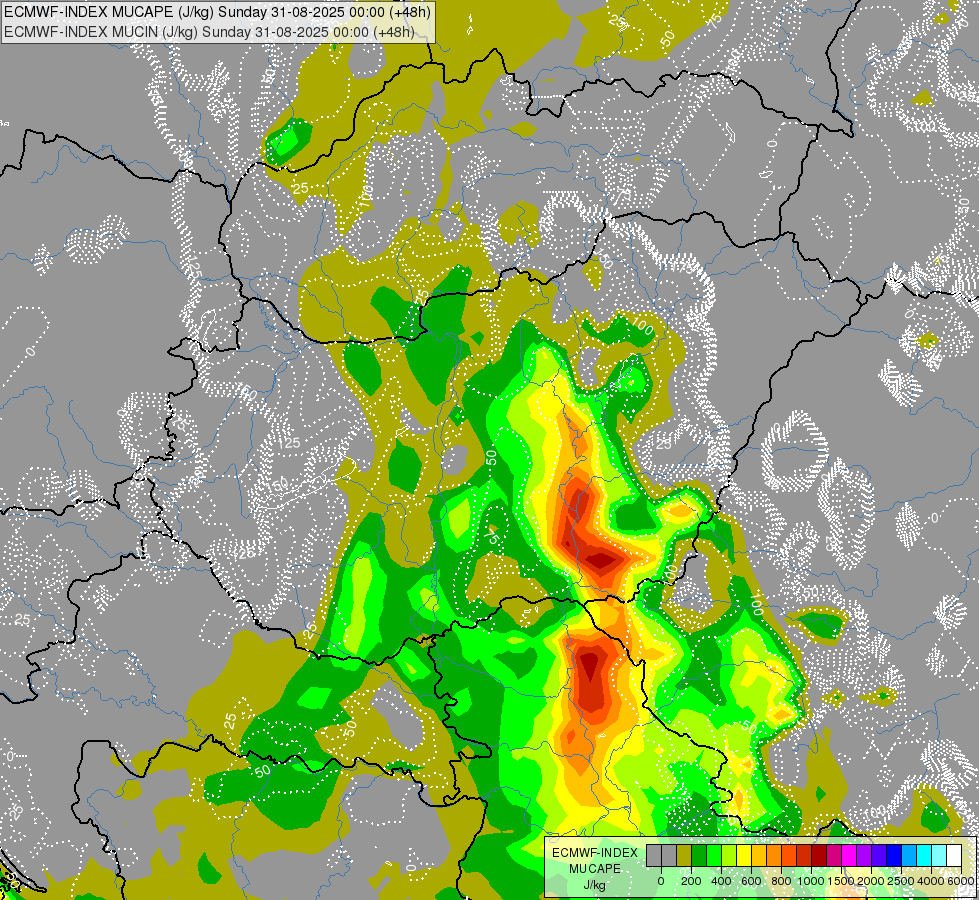The height and width of the screenshot is (900, 979).
Task: Click the '4000' legend scale value
Action: pyautogui.click(x=931, y=881)
